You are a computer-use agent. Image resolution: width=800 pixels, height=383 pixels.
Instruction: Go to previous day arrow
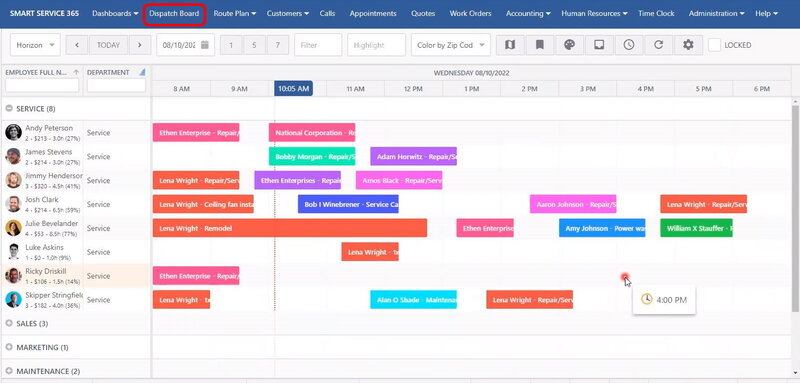pos(78,45)
